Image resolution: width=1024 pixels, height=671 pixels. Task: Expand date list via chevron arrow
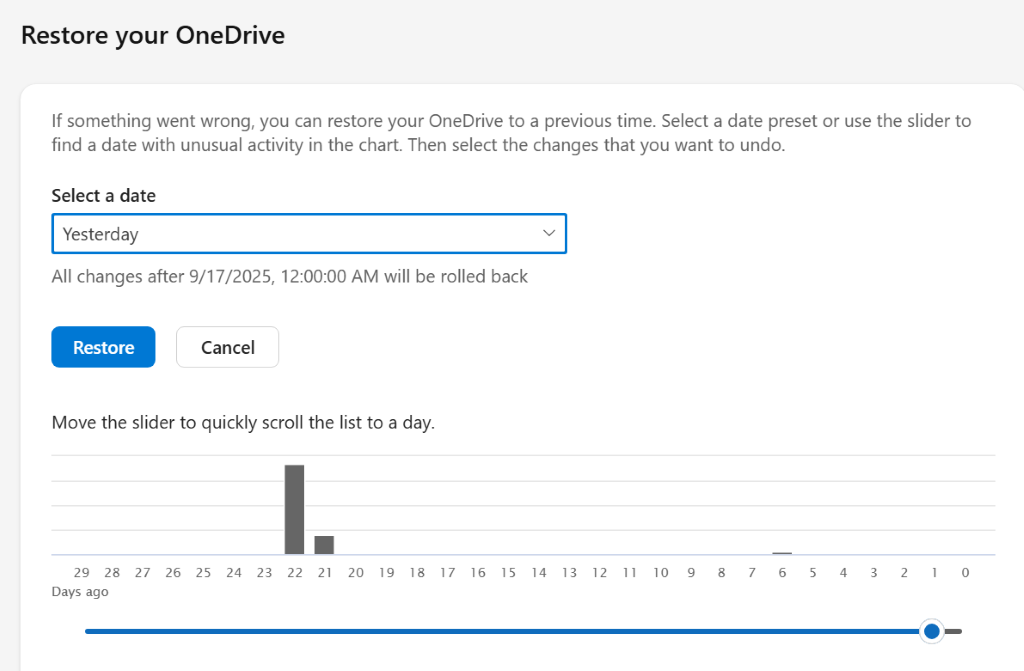pyautogui.click(x=548, y=233)
